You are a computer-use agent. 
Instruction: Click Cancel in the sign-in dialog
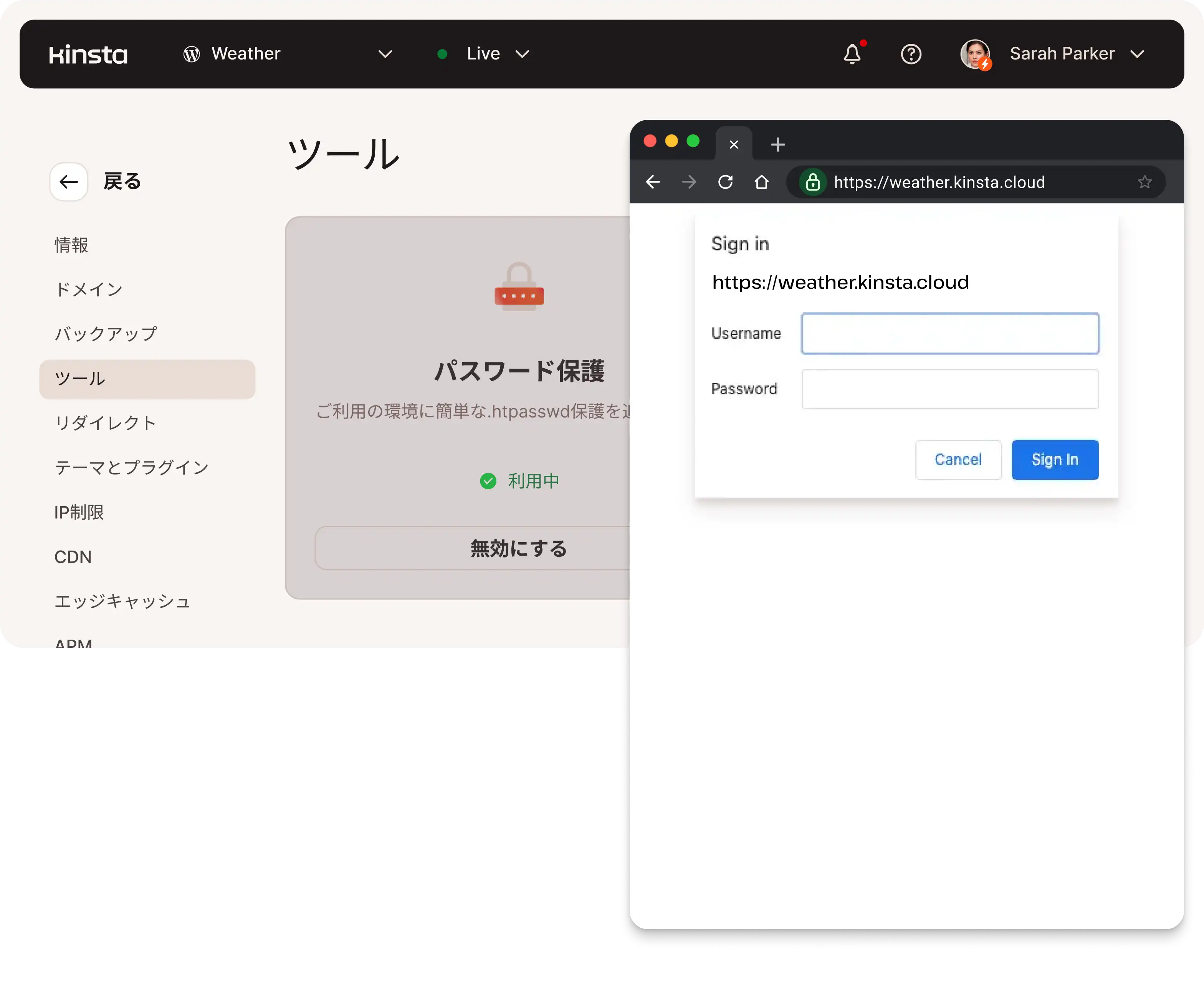tap(958, 460)
